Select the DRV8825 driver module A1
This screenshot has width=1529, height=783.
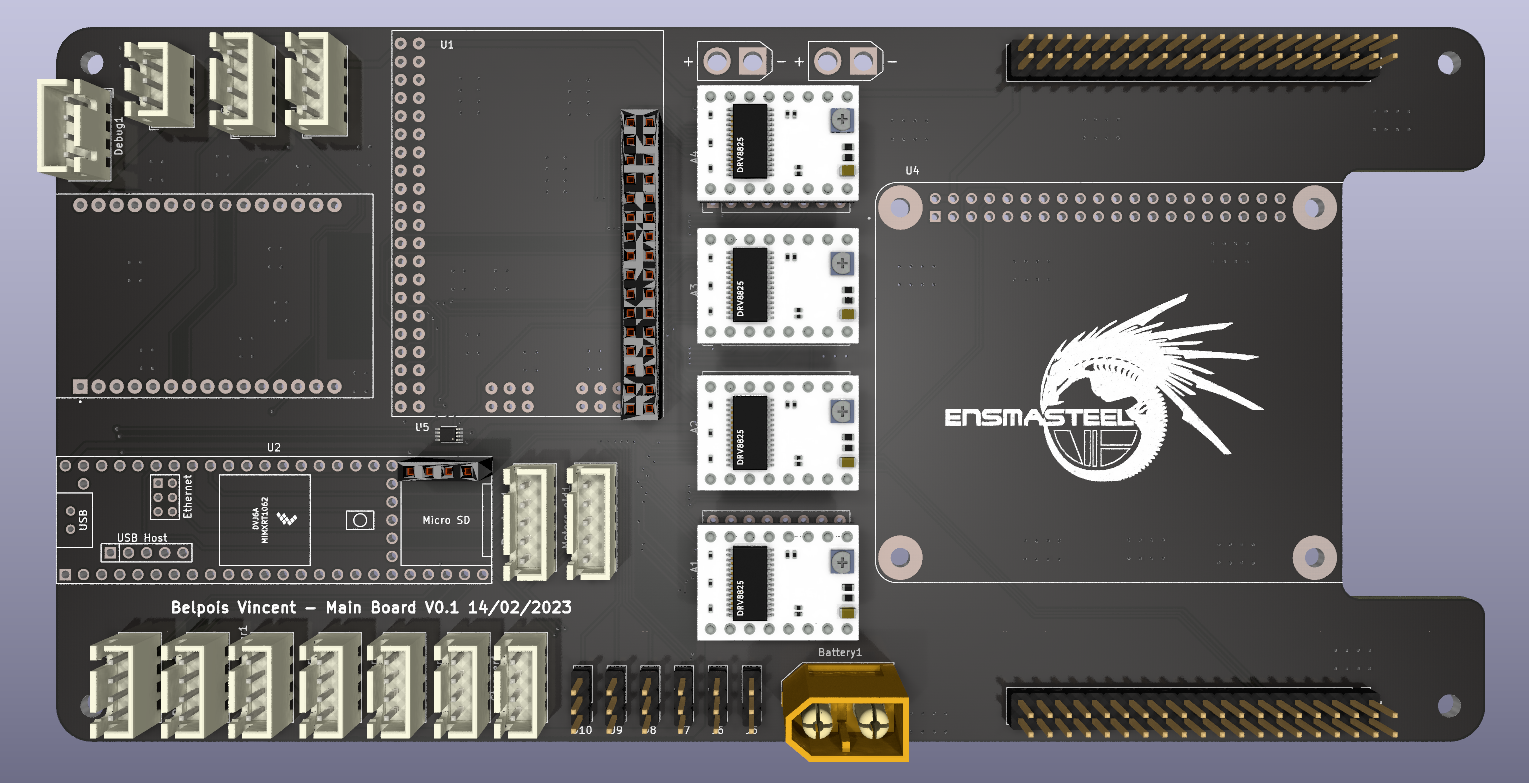777,582
